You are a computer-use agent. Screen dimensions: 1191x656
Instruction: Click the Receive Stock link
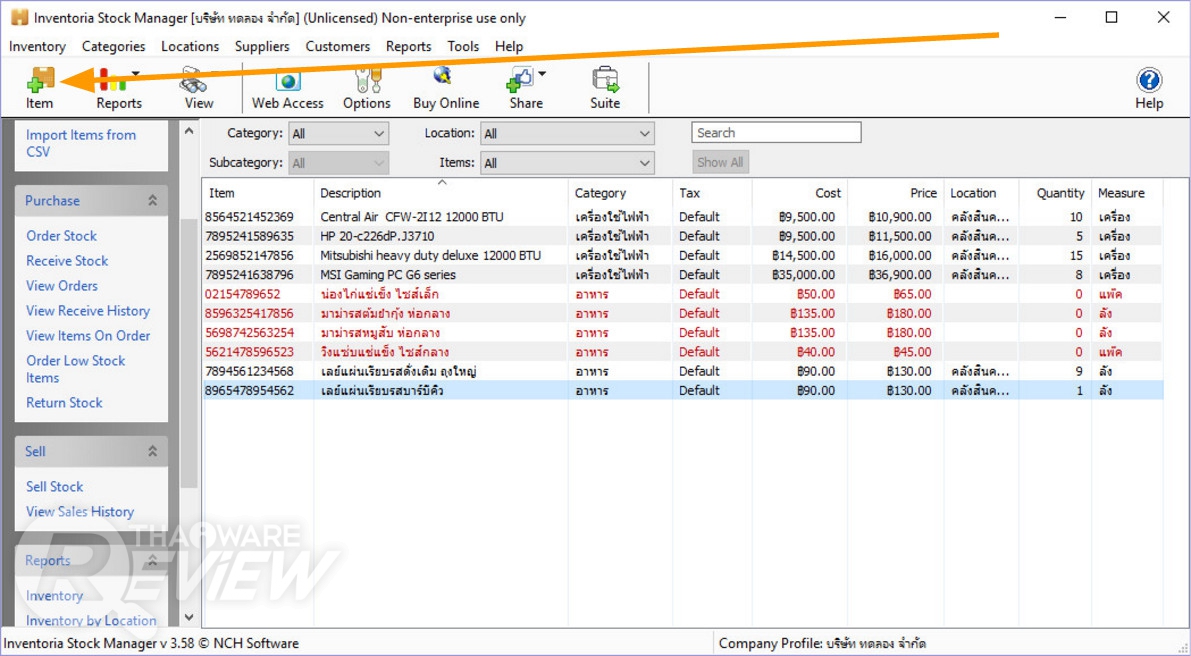click(67, 261)
